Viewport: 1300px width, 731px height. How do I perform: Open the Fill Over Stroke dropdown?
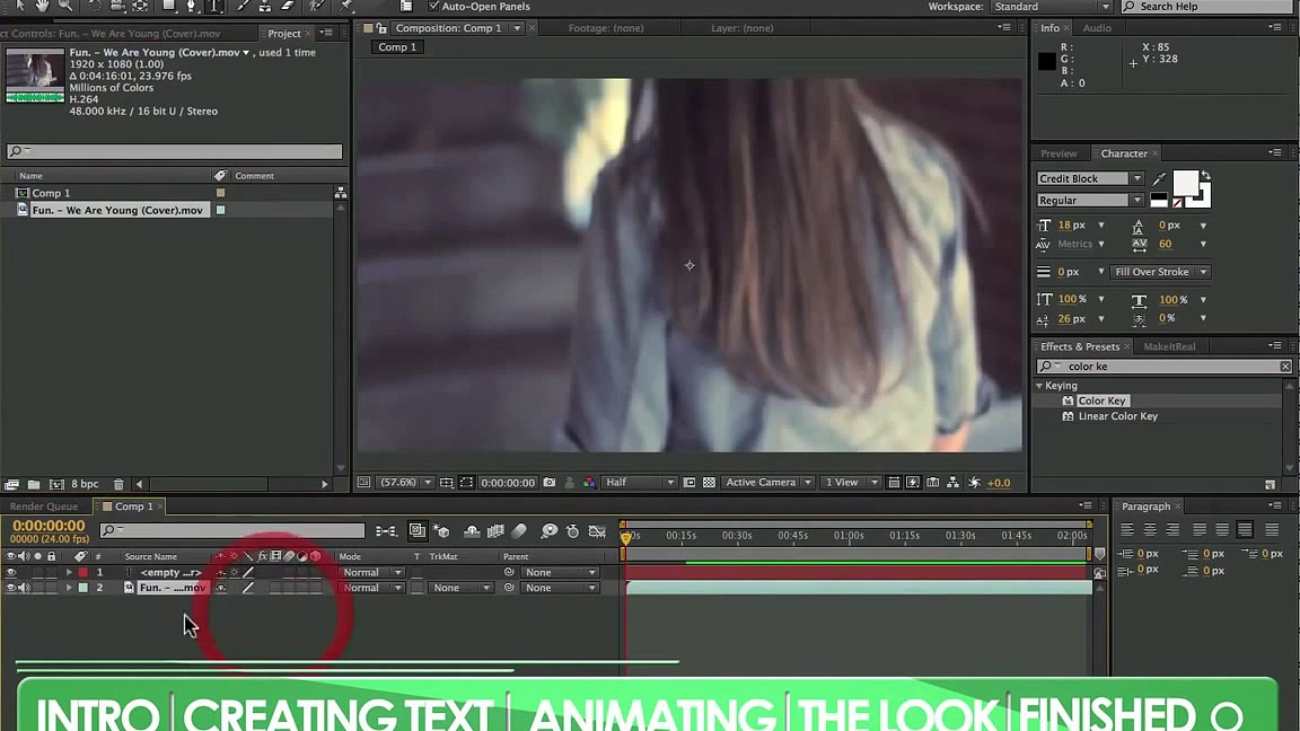point(1160,272)
